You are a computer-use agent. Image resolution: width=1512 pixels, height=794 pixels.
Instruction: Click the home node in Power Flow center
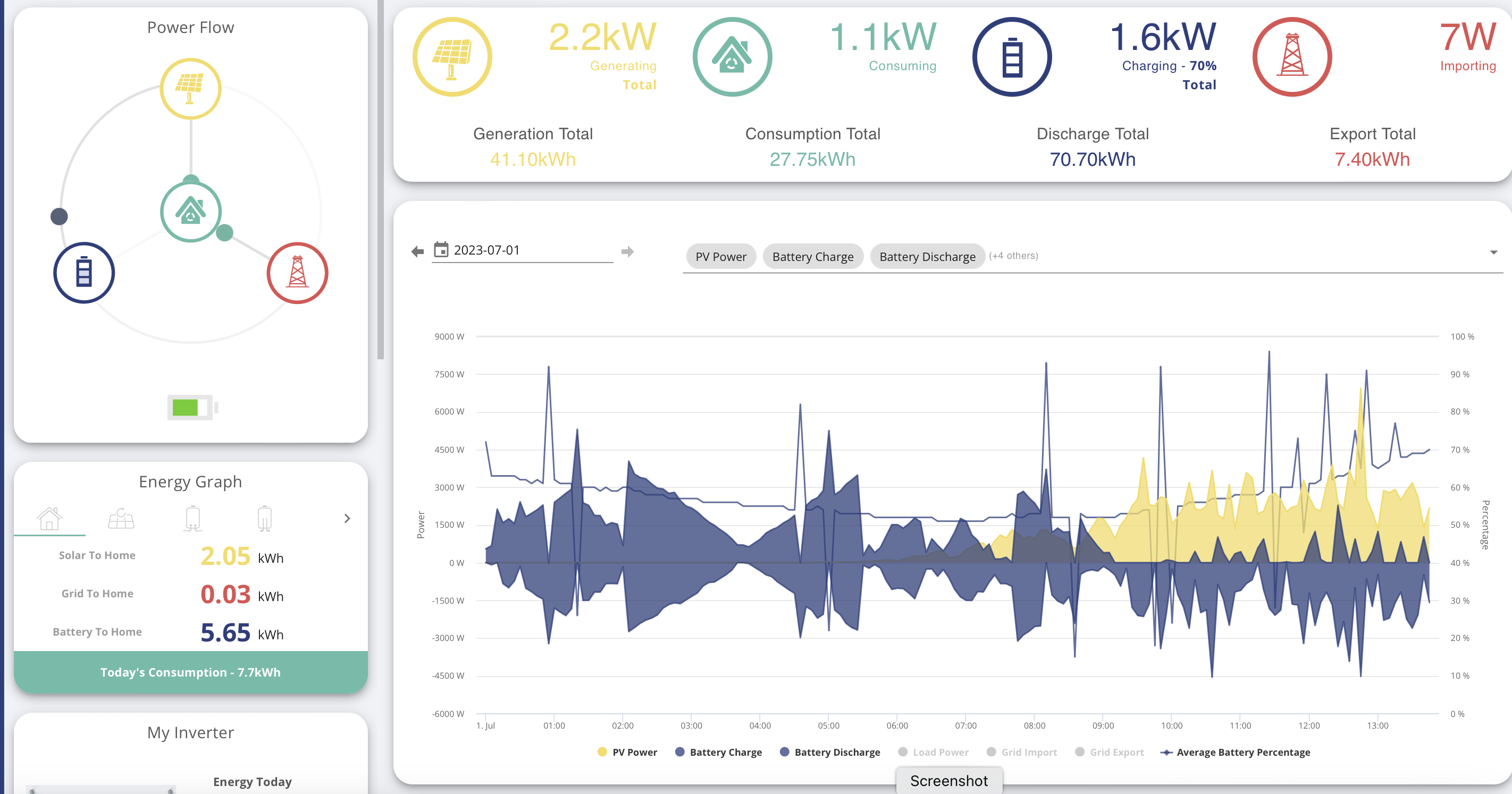(190, 212)
